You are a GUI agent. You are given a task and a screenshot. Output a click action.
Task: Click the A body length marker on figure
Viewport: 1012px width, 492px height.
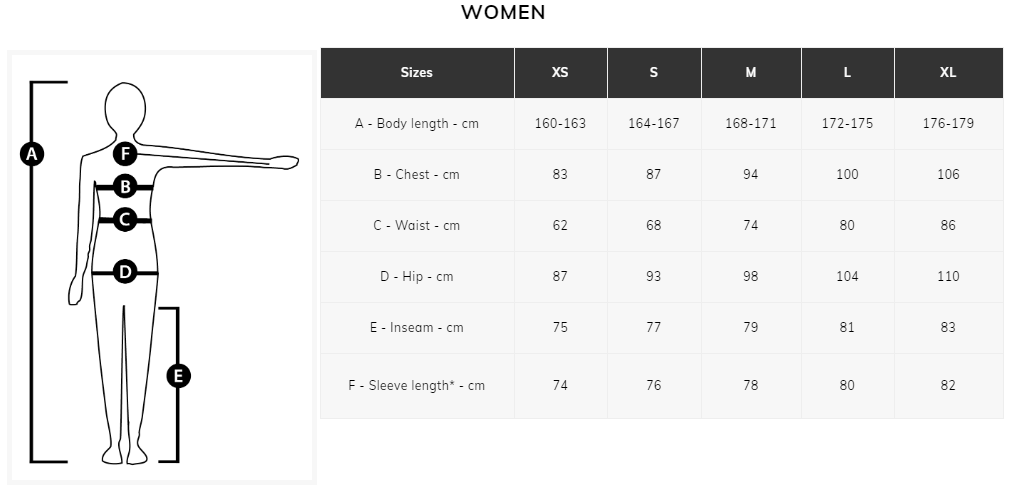[x=32, y=154]
